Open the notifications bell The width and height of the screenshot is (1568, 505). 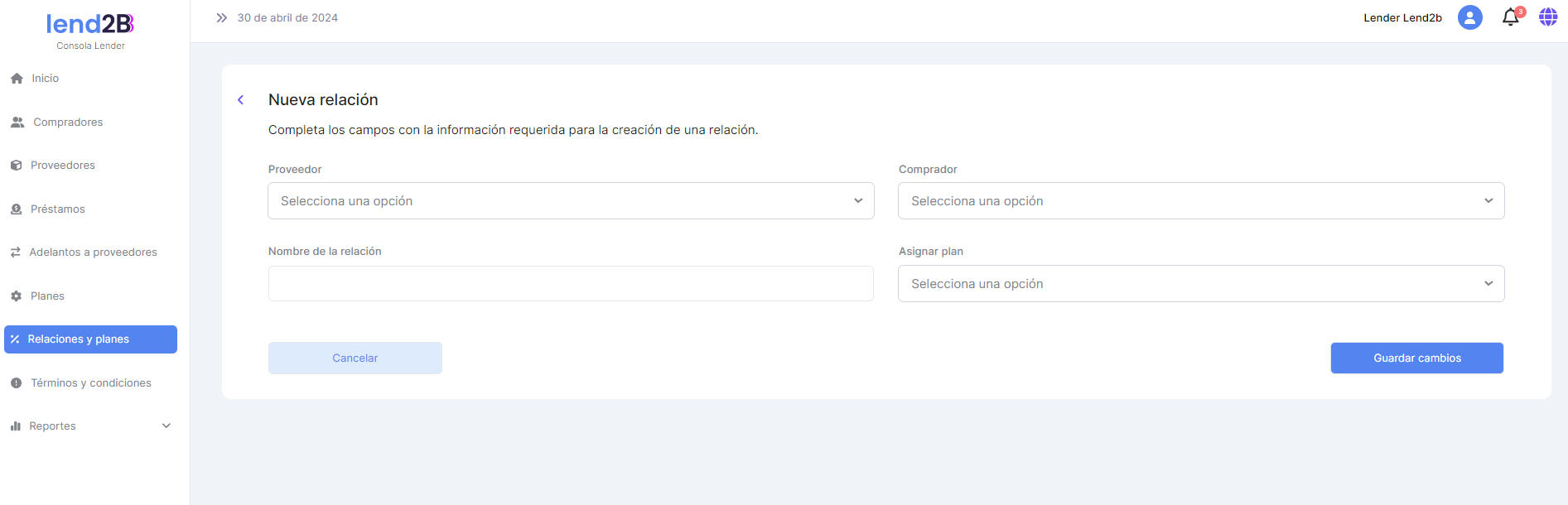[x=1510, y=17]
